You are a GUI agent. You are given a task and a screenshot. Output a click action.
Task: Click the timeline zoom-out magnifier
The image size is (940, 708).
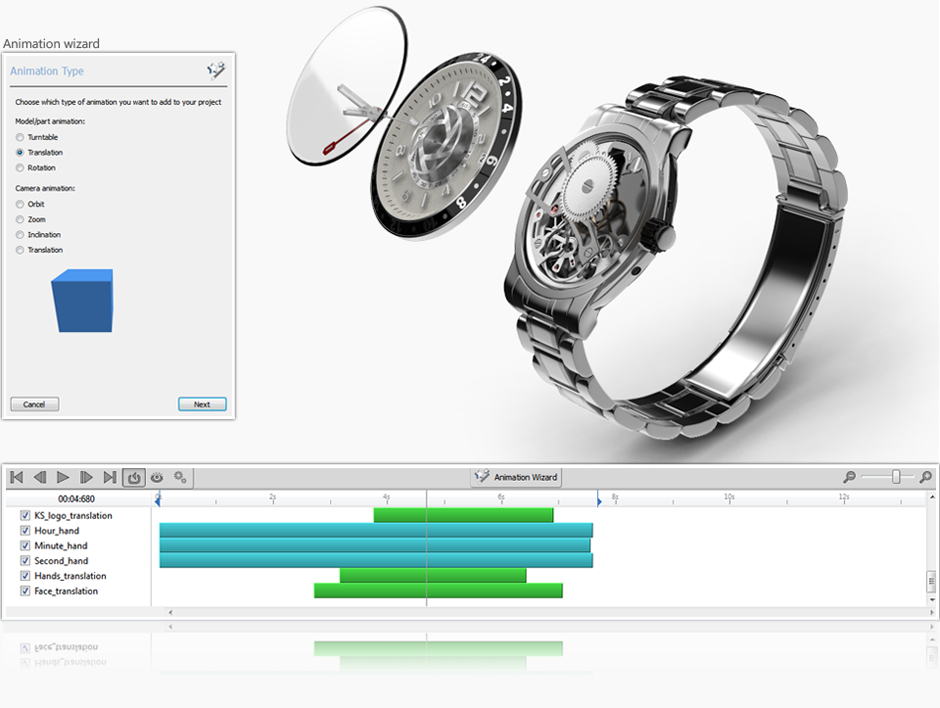849,477
